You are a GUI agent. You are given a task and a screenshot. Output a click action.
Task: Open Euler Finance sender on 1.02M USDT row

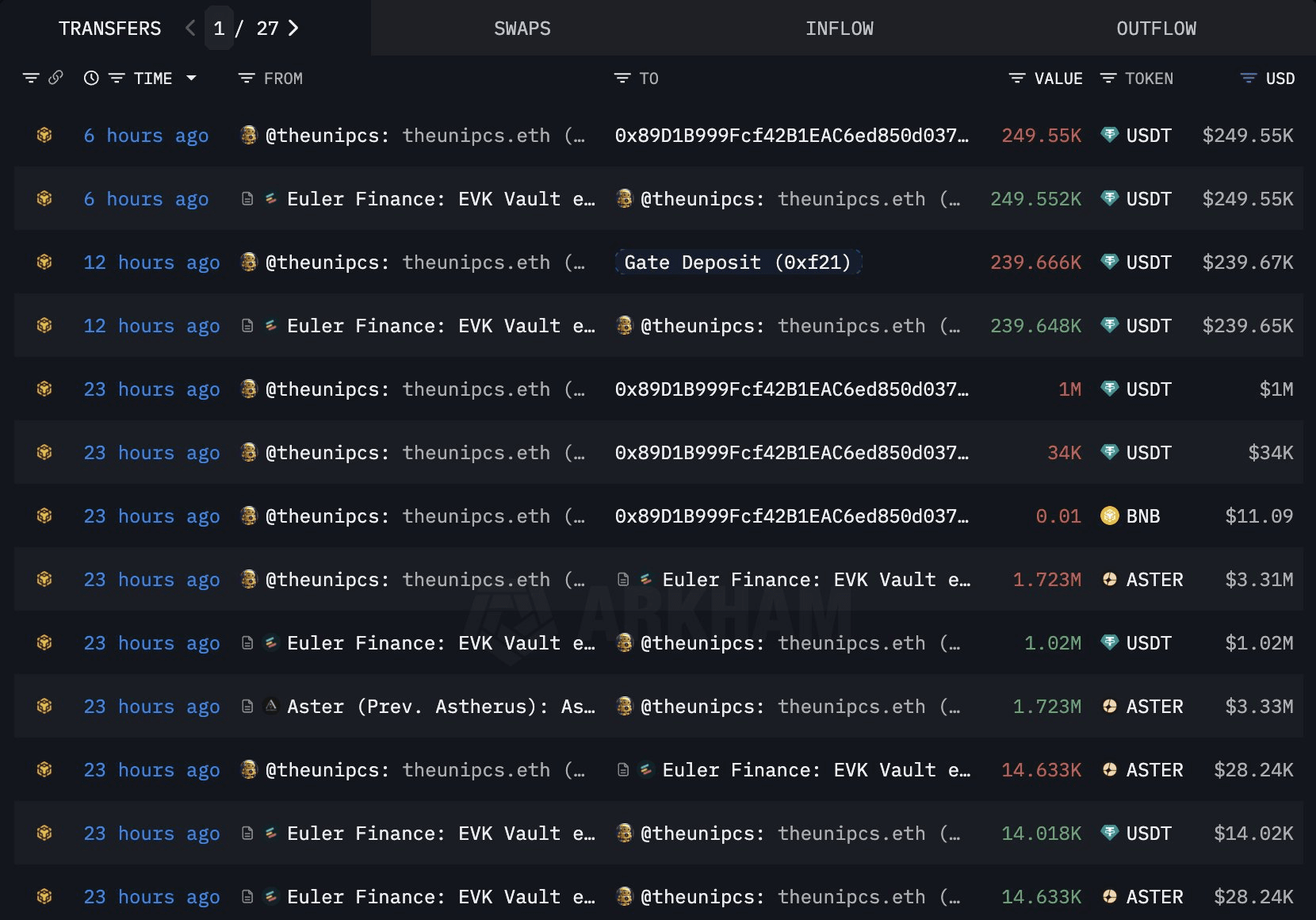(x=441, y=643)
